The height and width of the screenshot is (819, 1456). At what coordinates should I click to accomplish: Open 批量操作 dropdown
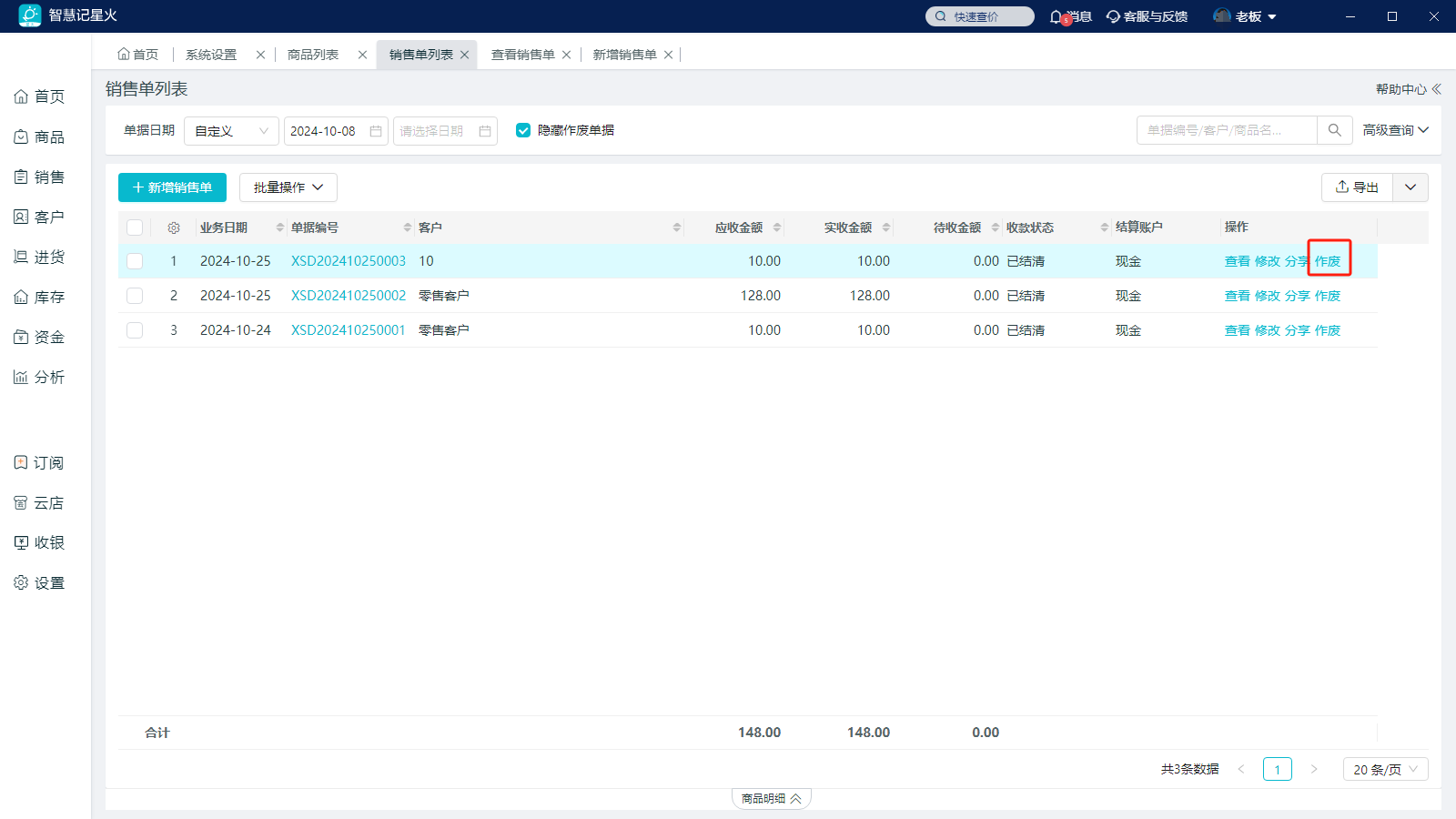(x=288, y=187)
